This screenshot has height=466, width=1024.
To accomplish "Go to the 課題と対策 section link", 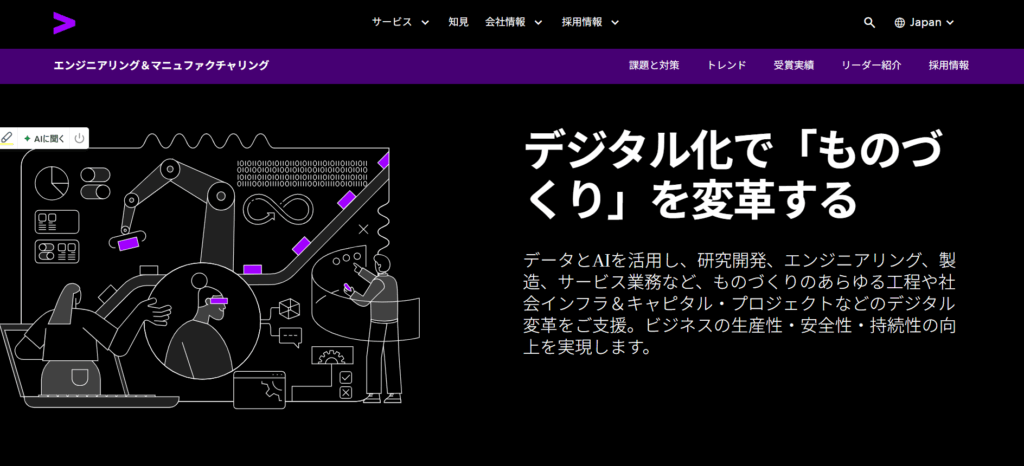I will pos(654,66).
